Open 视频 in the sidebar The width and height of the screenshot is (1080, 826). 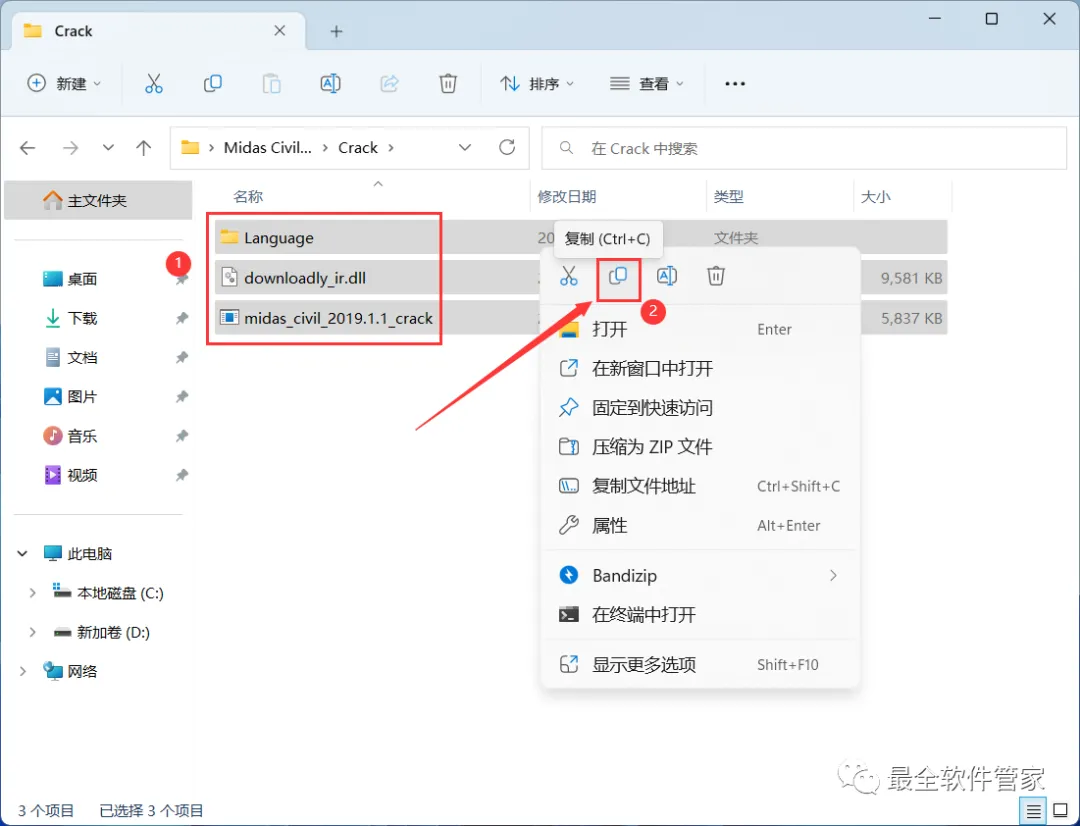[82, 475]
